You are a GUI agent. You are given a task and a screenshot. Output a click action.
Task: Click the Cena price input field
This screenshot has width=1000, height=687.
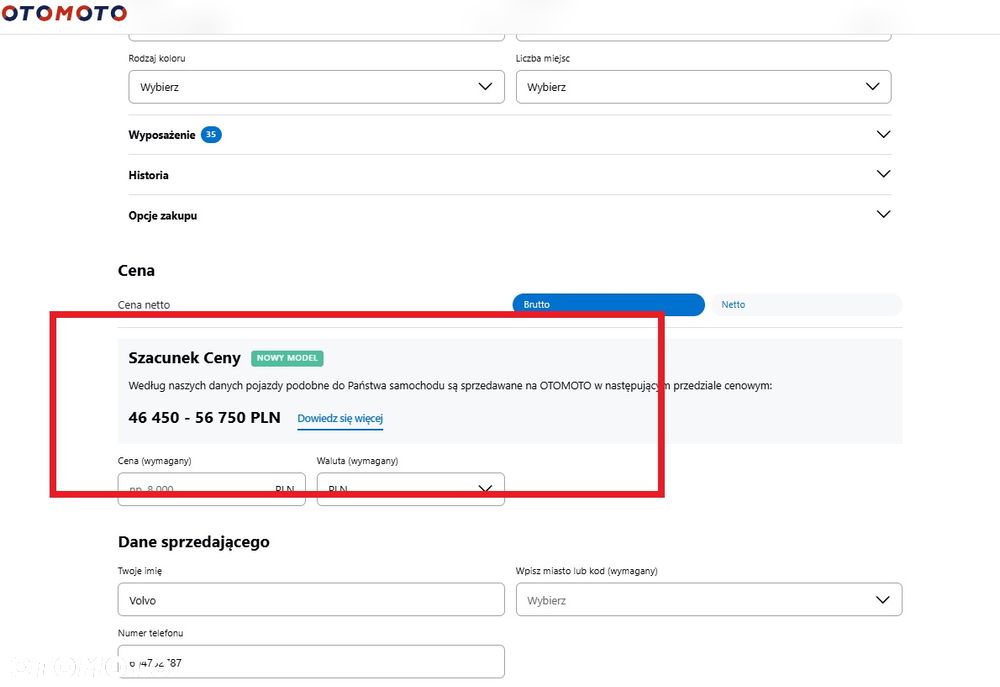(212, 489)
